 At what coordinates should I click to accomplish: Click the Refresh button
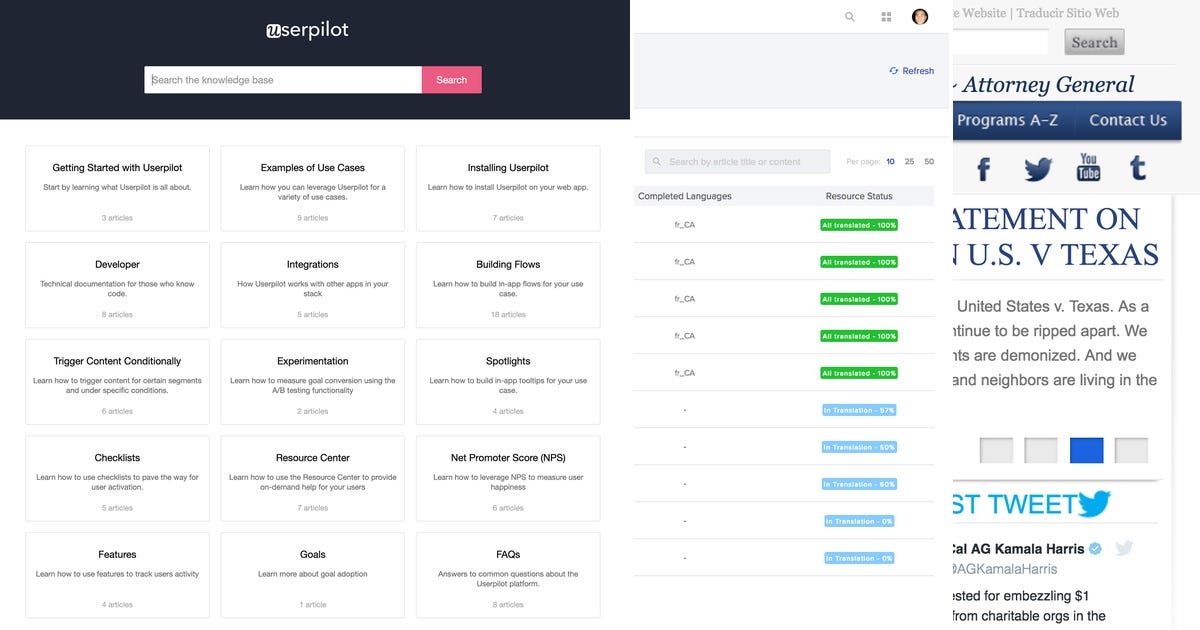(911, 71)
